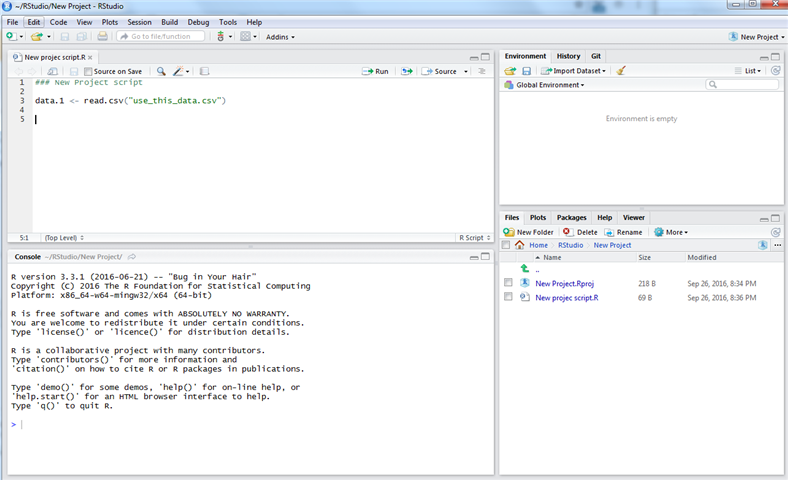Click the console view directory arrow icon
The image size is (788, 480).
point(132,257)
